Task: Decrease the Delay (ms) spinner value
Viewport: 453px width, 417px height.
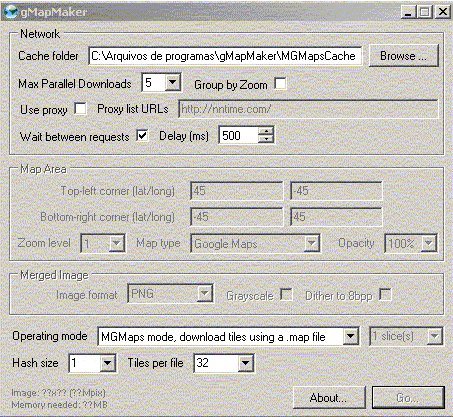Action: pyautogui.click(x=266, y=139)
